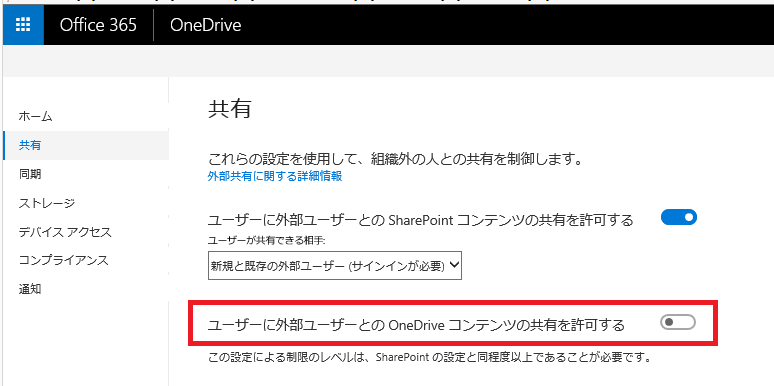The height and width of the screenshot is (386, 774).
Task: Click the Office 365 header link
Action: click(98, 25)
